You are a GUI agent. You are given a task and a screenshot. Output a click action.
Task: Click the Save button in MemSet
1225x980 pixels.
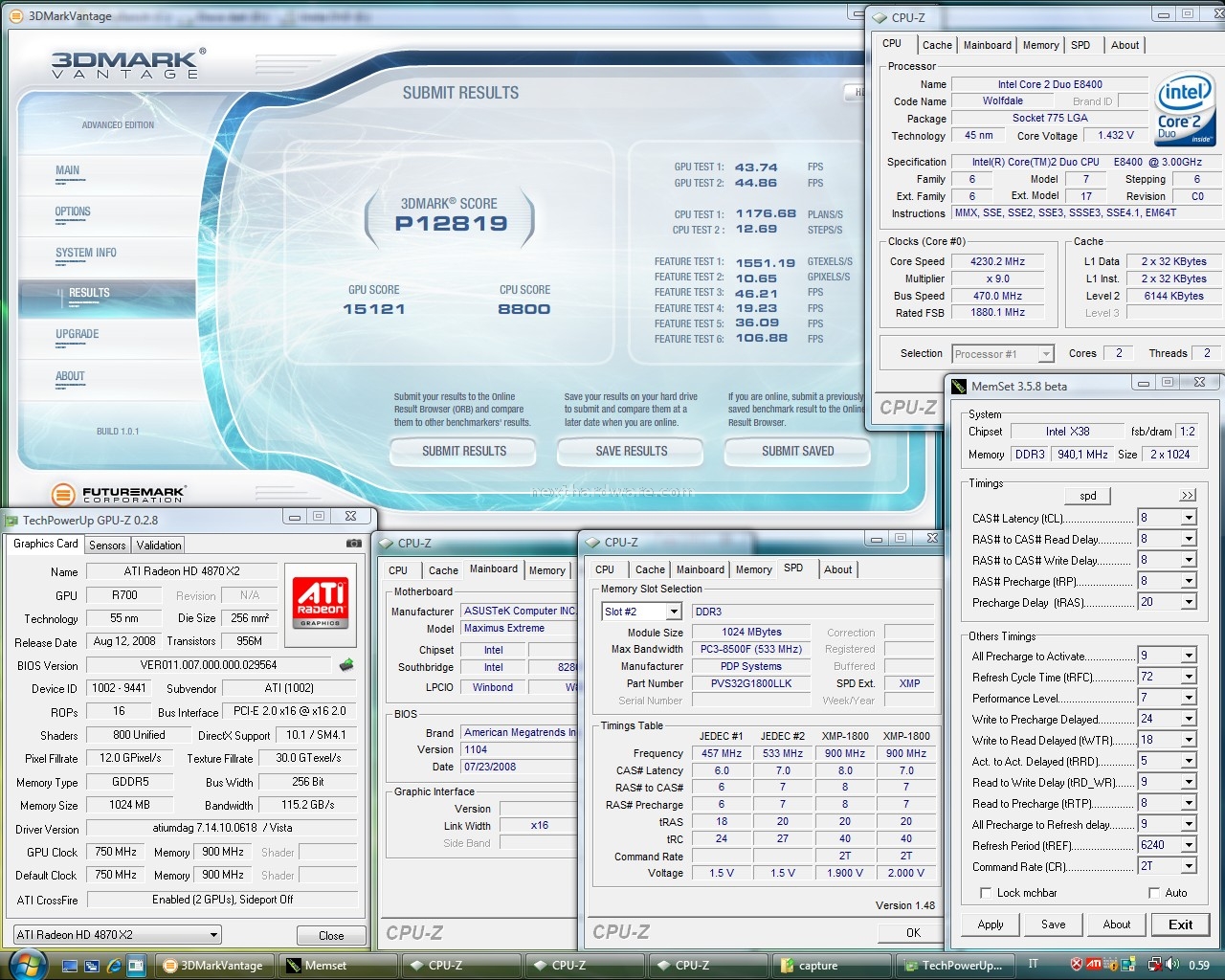click(x=1054, y=924)
